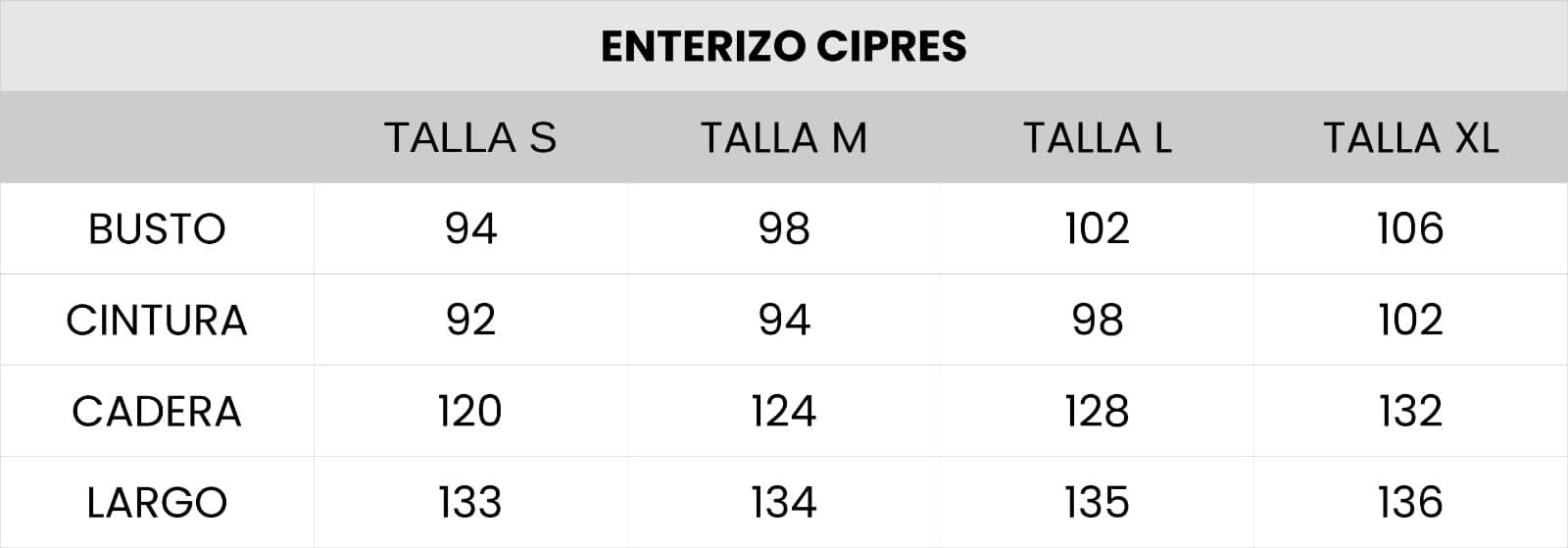Image resolution: width=1568 pixels, height=548 pixels.
Task: Click the BUSTO row label
Action: [x=157, y=229]
